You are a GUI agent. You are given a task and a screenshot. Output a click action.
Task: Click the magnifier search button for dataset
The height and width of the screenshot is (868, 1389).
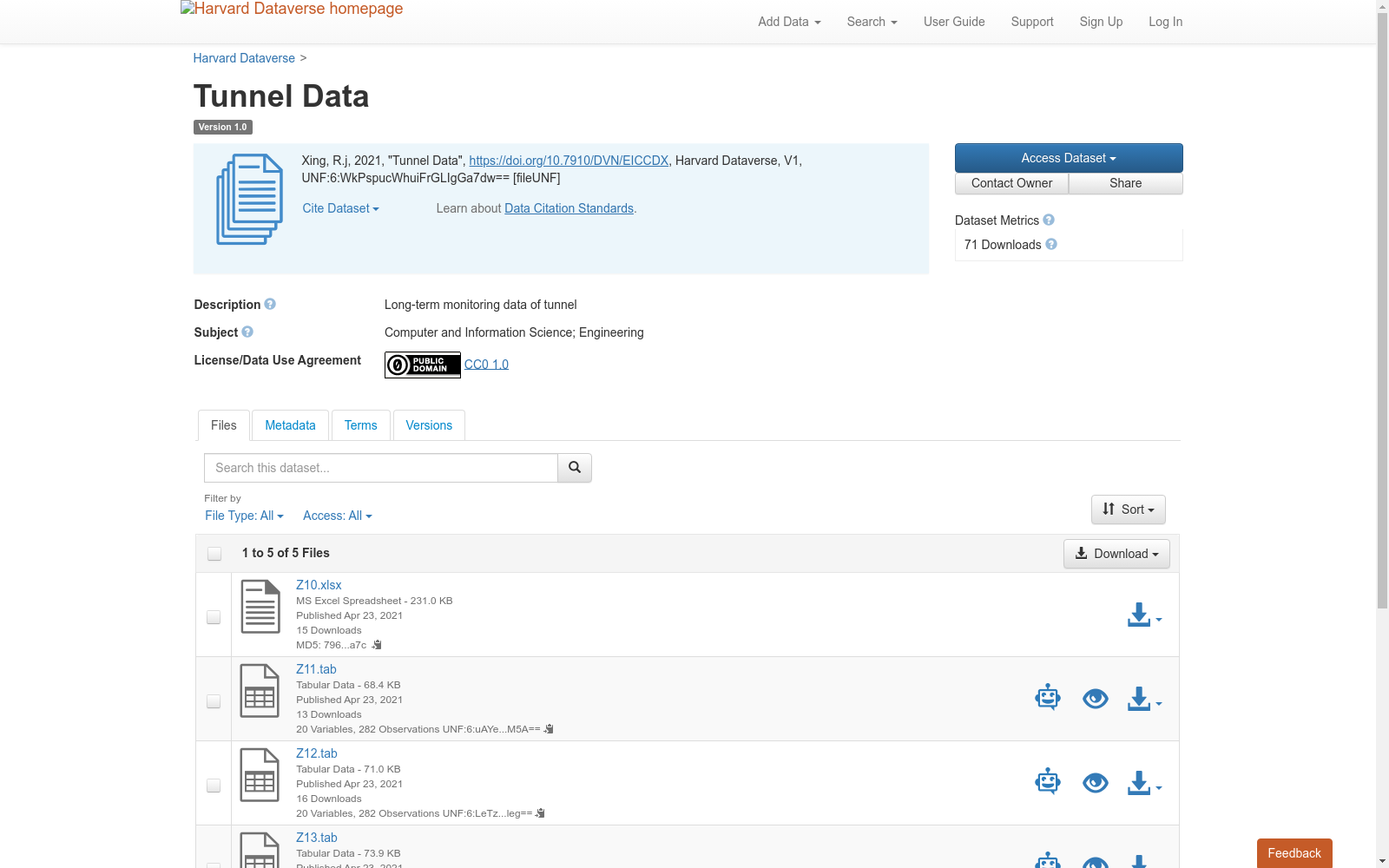point(575,468)
